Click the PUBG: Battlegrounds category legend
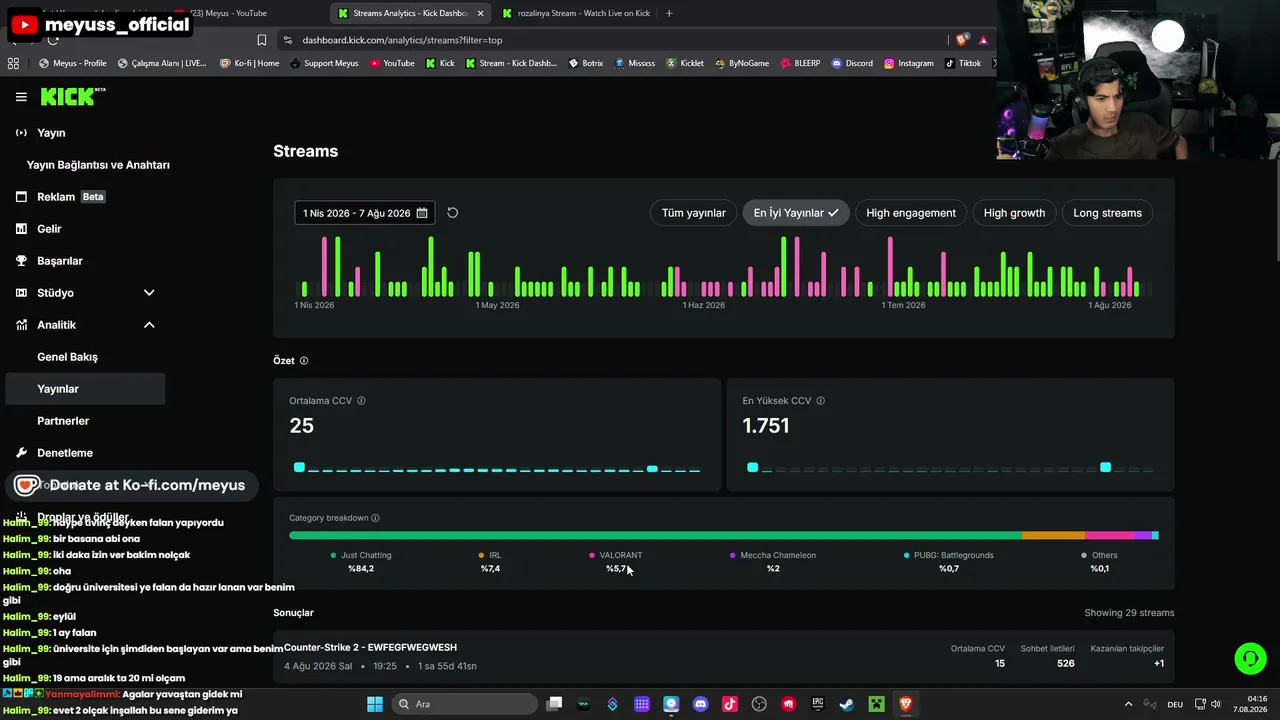The height and width of the screenshot is (720, 1280). 949,561
